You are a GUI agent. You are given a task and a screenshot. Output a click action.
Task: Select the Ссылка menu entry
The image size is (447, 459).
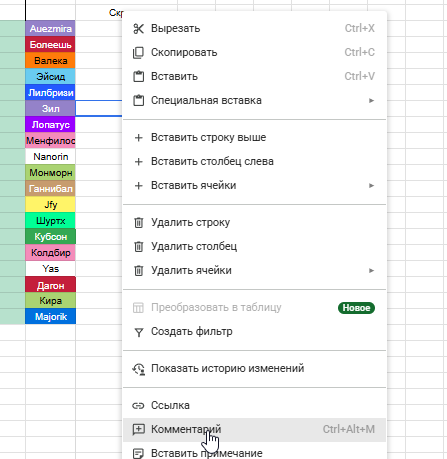[254, 405]
